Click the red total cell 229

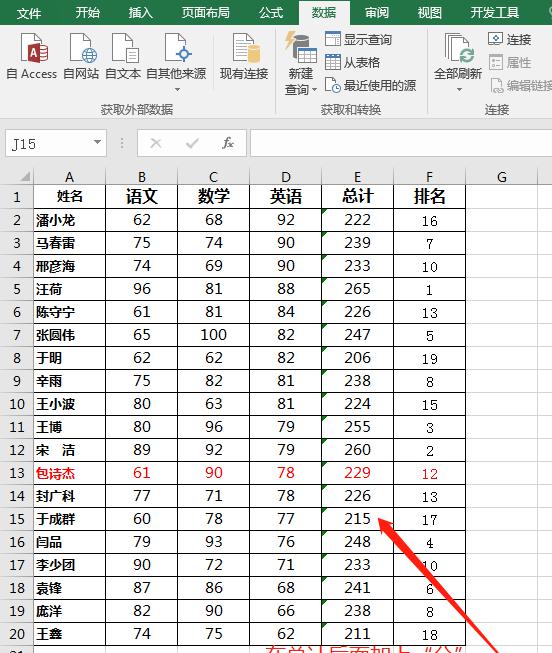click(357, 473)
